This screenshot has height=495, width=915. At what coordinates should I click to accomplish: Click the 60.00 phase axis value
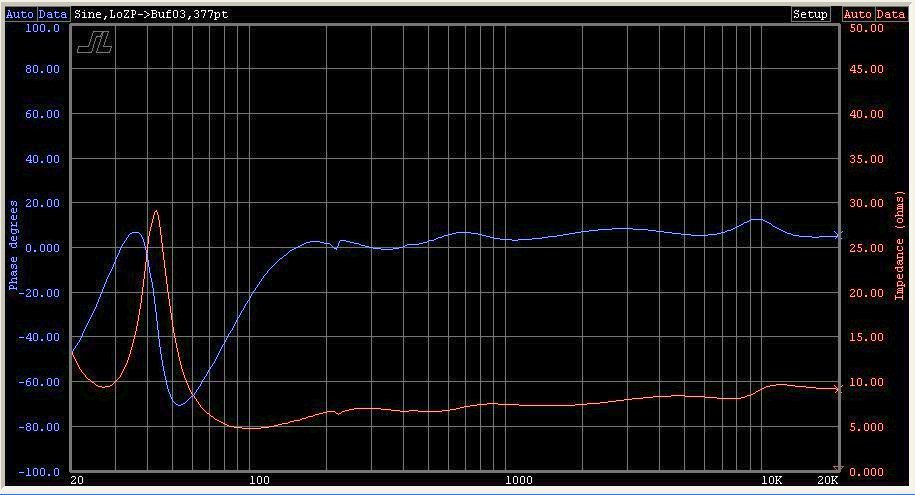(43, 114)
